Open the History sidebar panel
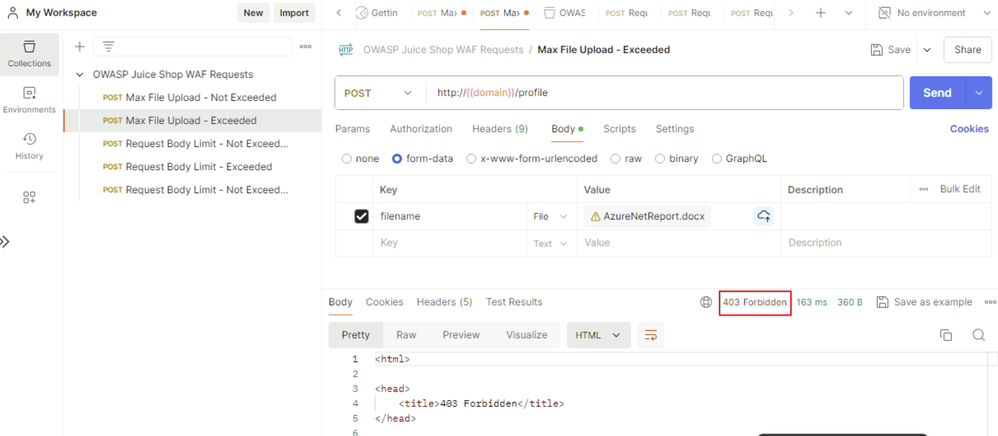This screenshot has height=436, width=998. 29,146
